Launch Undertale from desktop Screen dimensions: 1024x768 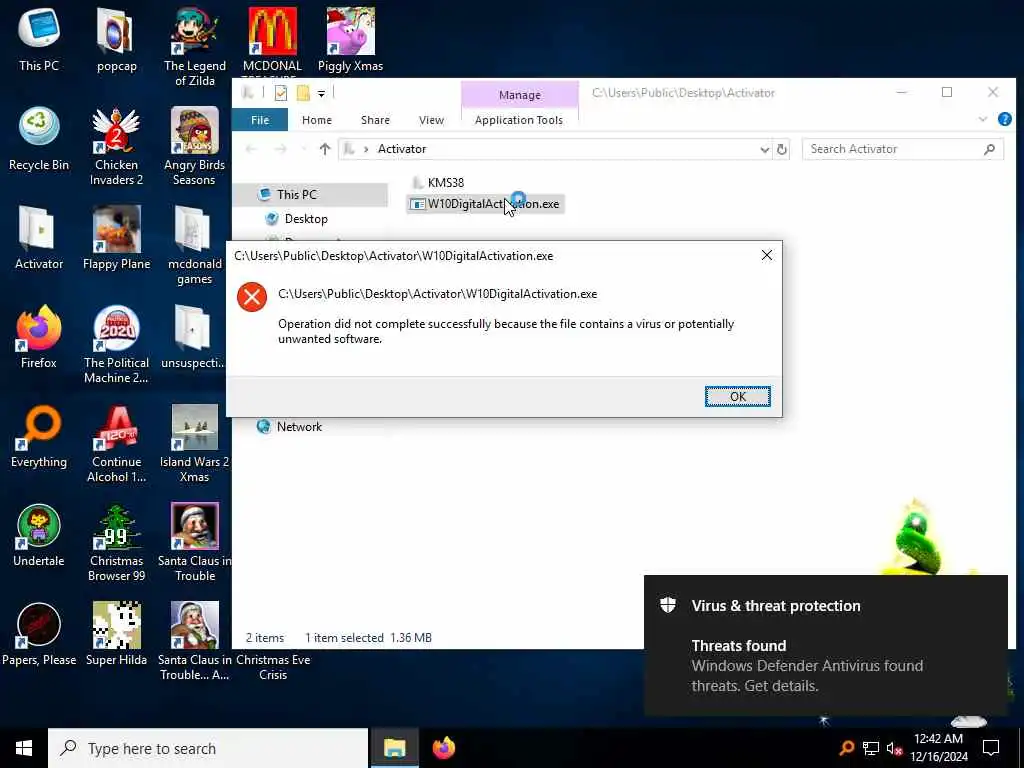tap(39, 534)
